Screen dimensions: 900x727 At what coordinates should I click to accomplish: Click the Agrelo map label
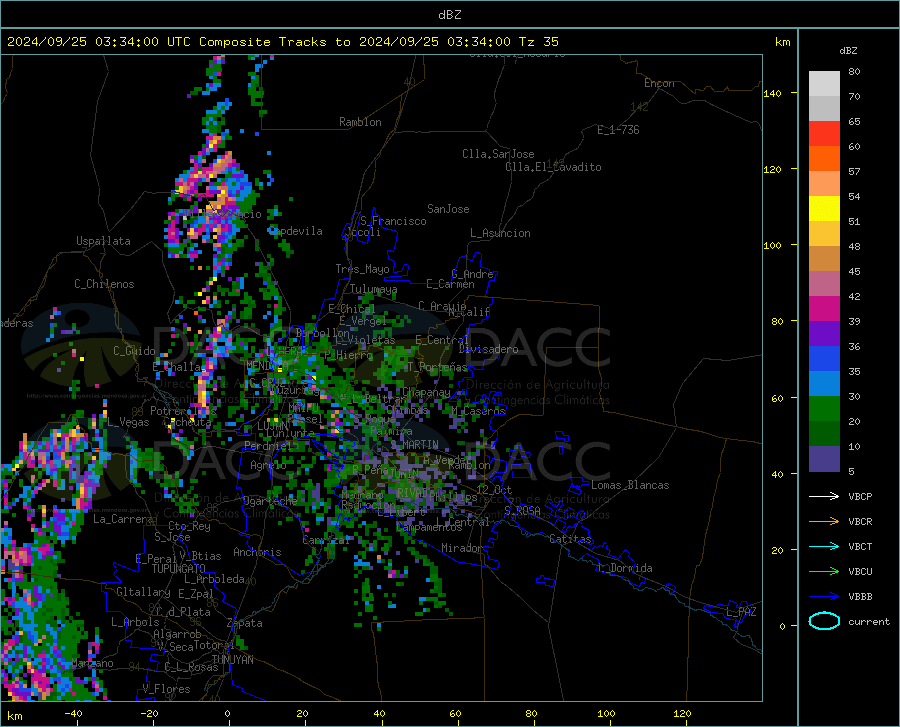(268, 465)
